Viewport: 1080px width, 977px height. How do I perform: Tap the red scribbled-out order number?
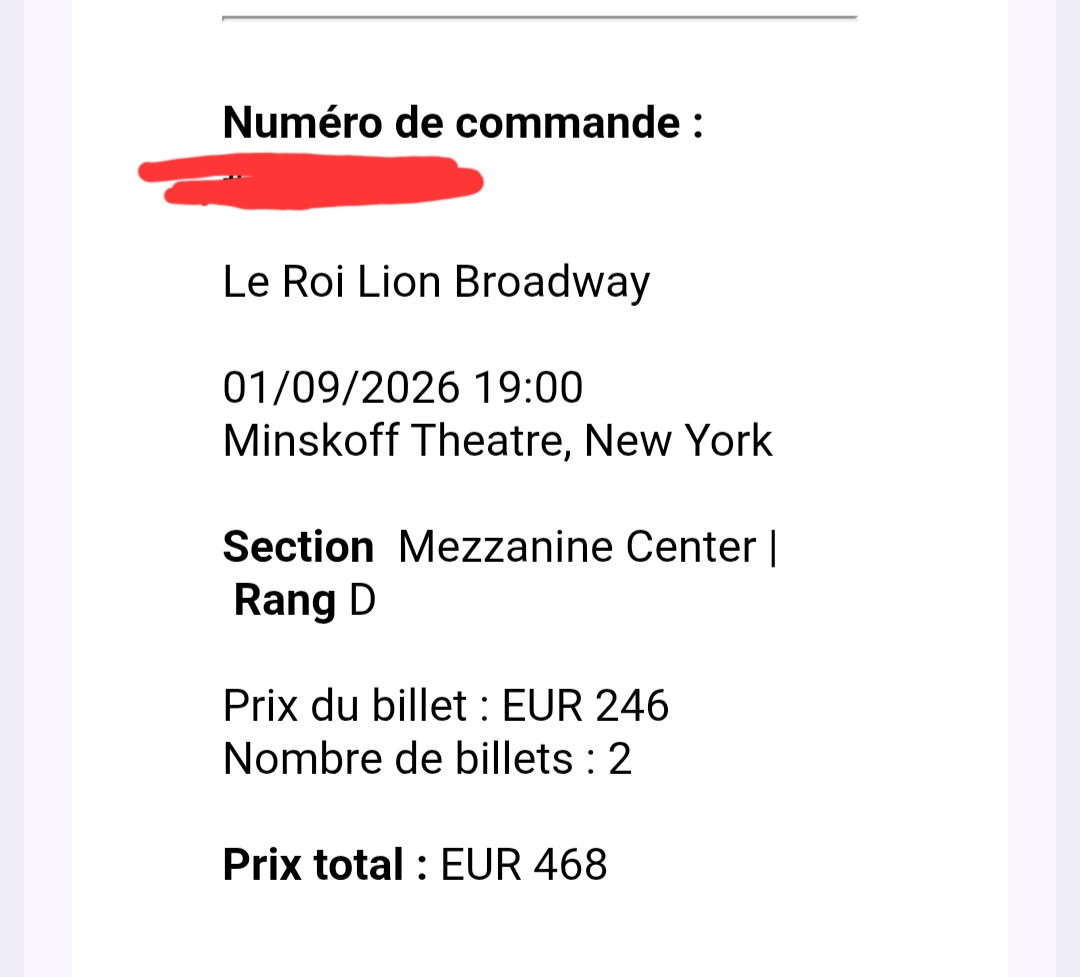[312, 182]
